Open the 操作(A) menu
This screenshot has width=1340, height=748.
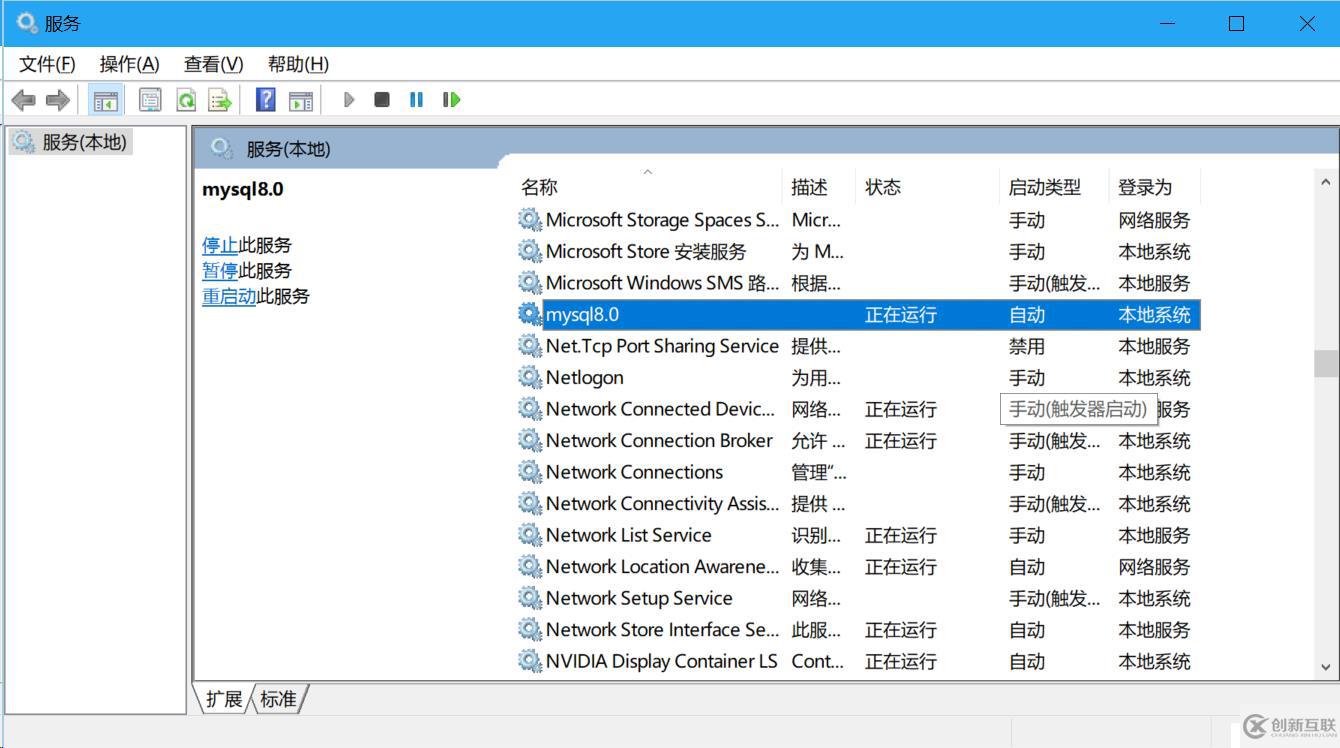tap(129, 64)
